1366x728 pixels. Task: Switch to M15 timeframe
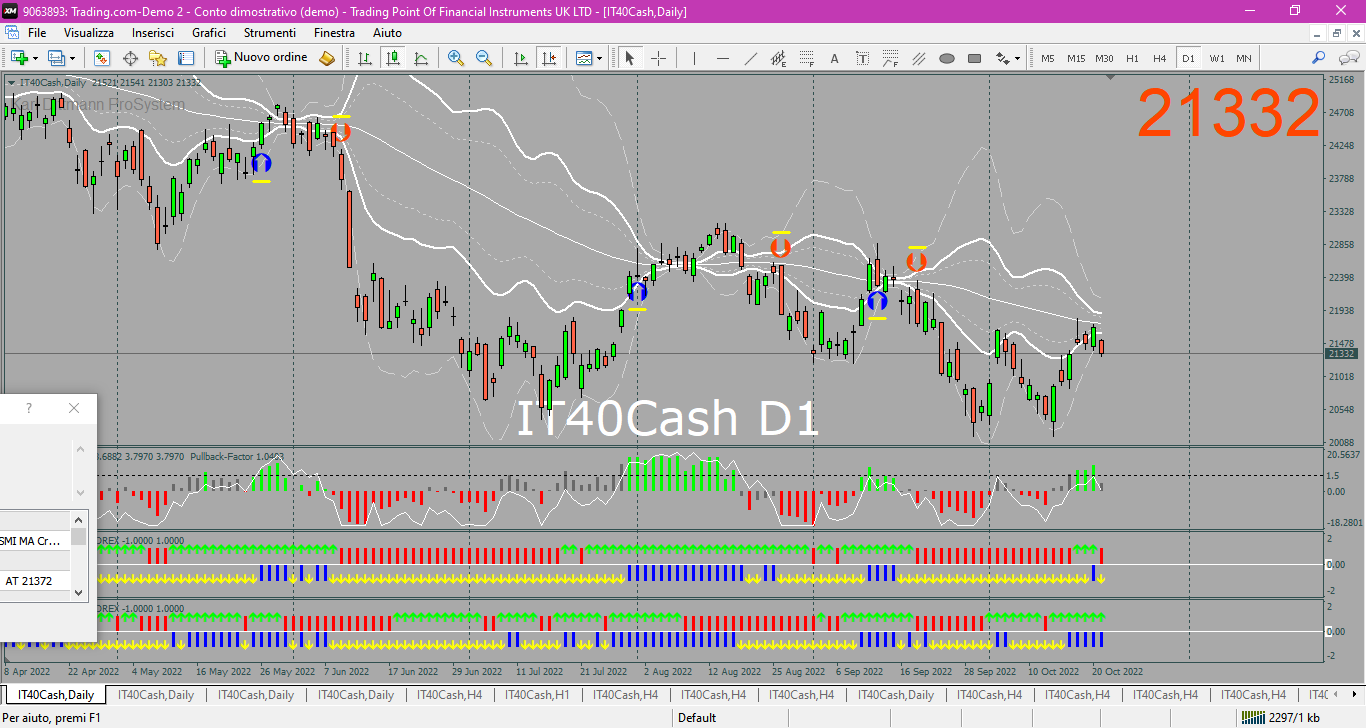(x=1076, y=58)
